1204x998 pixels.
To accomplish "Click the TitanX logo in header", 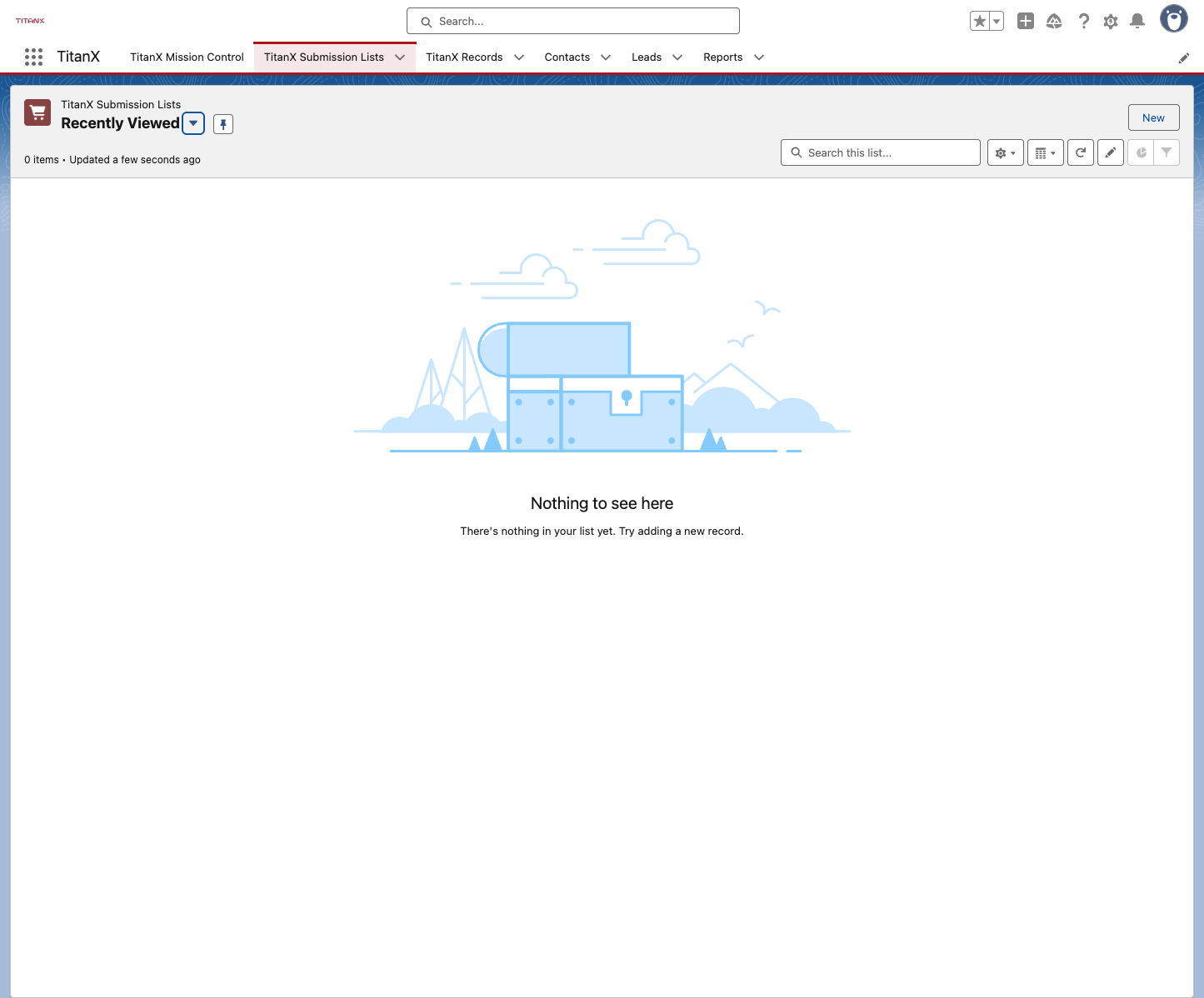I will pyautogui.click(x=30, y=21).
